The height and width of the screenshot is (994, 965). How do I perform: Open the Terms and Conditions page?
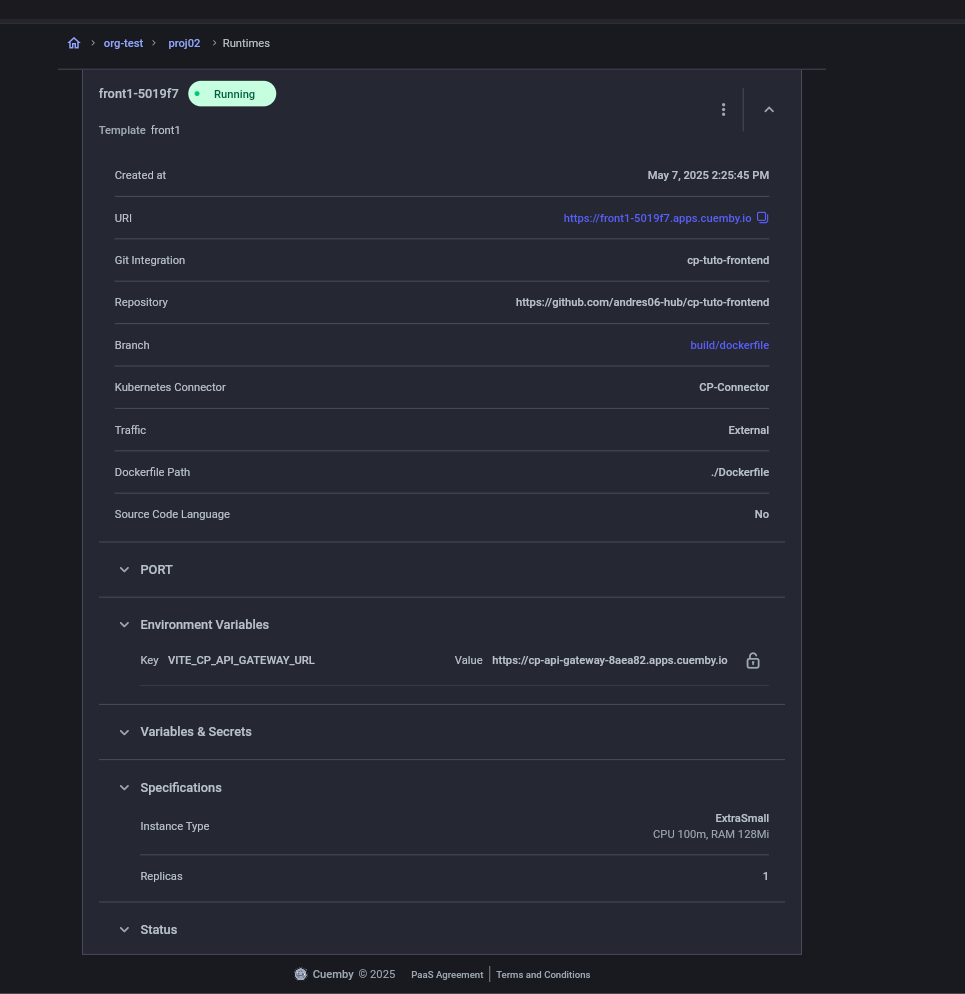[543, 974]
